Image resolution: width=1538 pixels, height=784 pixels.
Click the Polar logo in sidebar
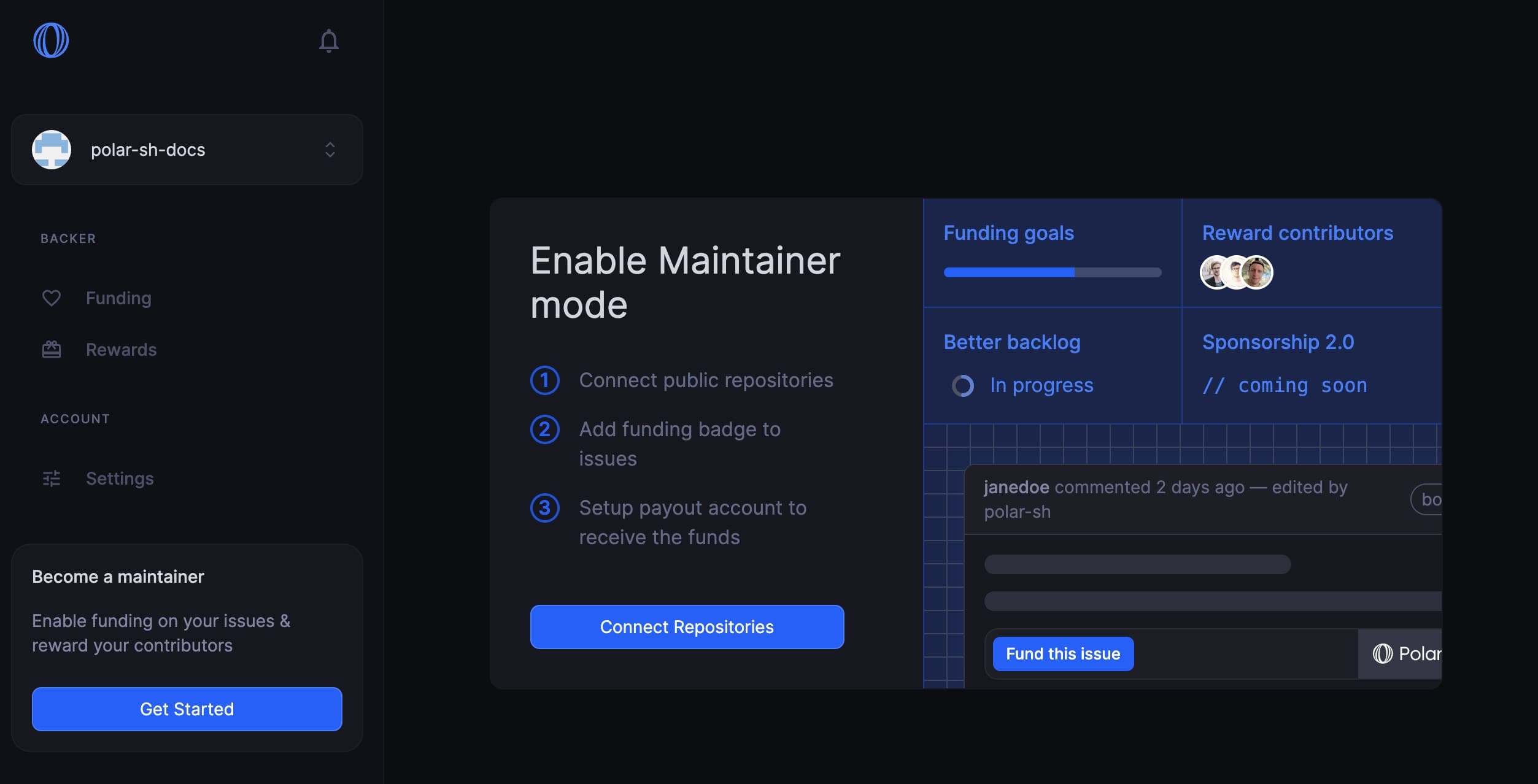click(51, 40)
